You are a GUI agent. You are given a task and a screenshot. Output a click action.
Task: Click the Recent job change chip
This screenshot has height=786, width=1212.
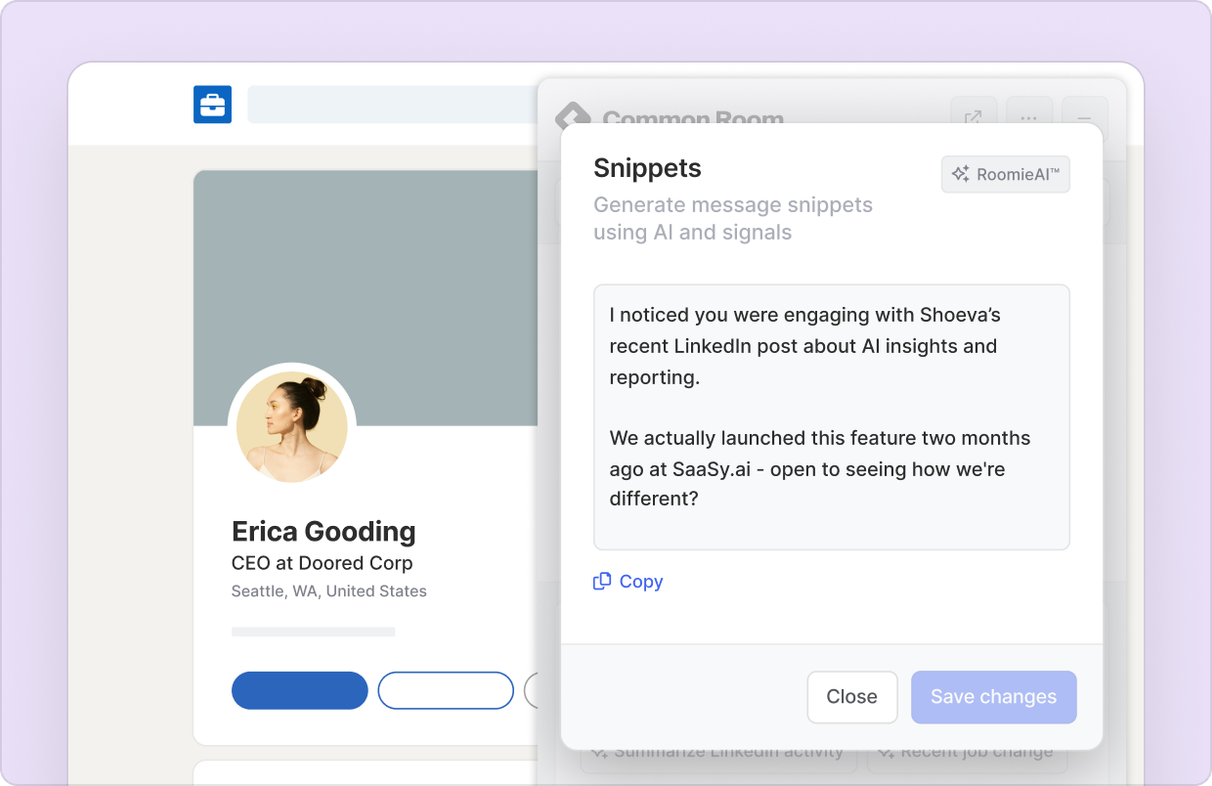pyautogui.click(x=966, y=755)
